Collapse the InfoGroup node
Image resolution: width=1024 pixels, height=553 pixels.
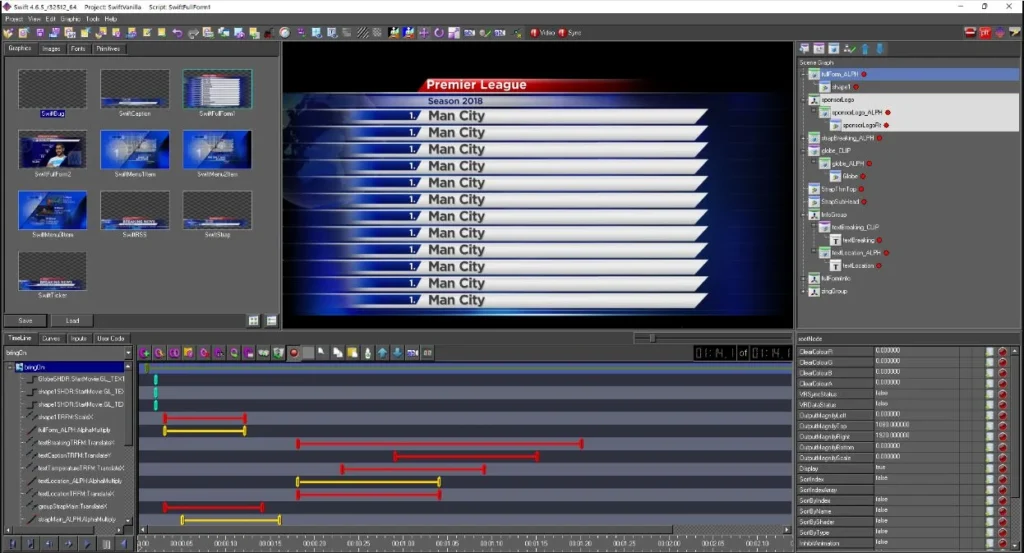click(x=803, y=215)
